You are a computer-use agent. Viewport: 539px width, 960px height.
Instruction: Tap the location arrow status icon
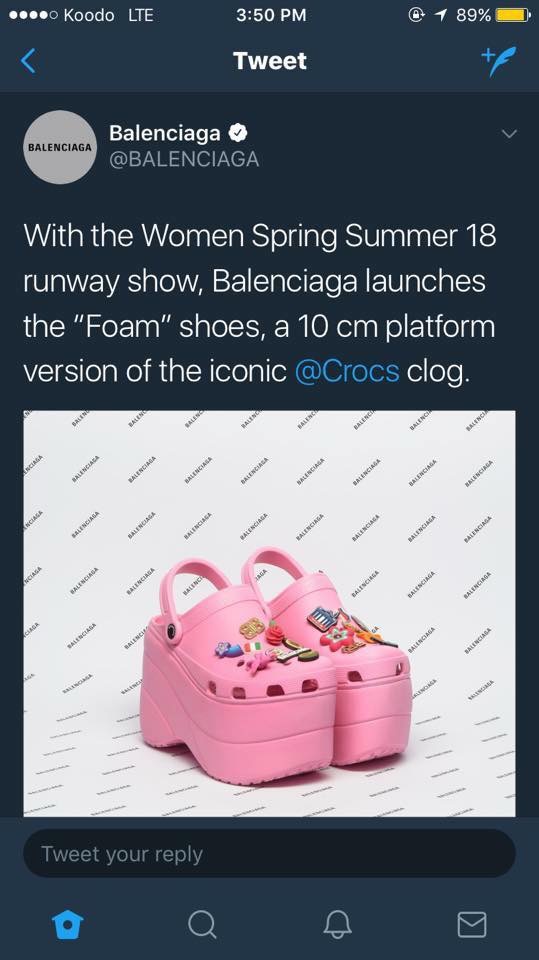[x=439, y=15]
